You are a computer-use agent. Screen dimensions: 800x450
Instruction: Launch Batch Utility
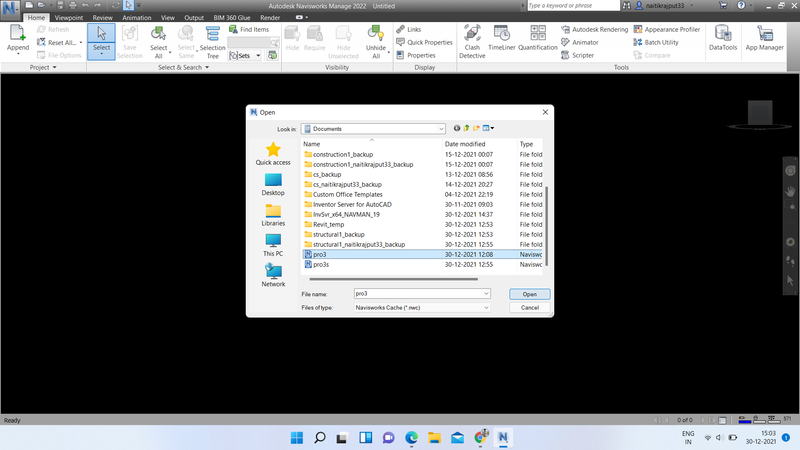[x=656, y=42]
